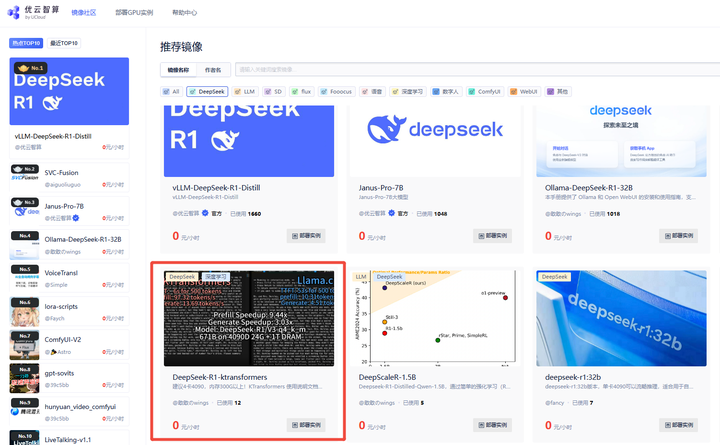This screenshot has width=720, height=445.
Task: Open ComfyUI-V2 in the top 10 list
Action: point(63,339)
